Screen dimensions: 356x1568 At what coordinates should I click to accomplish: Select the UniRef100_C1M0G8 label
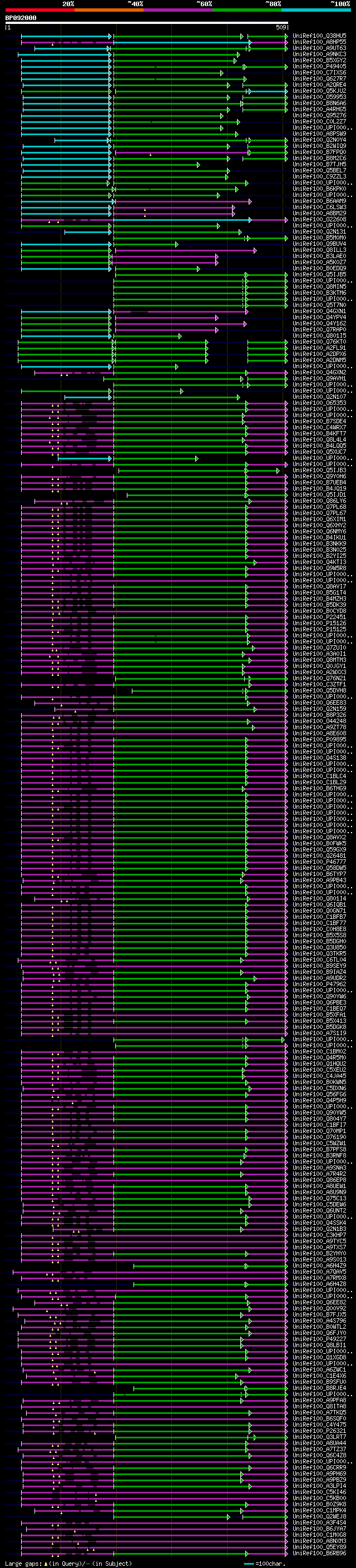[x=319, y=1535]
